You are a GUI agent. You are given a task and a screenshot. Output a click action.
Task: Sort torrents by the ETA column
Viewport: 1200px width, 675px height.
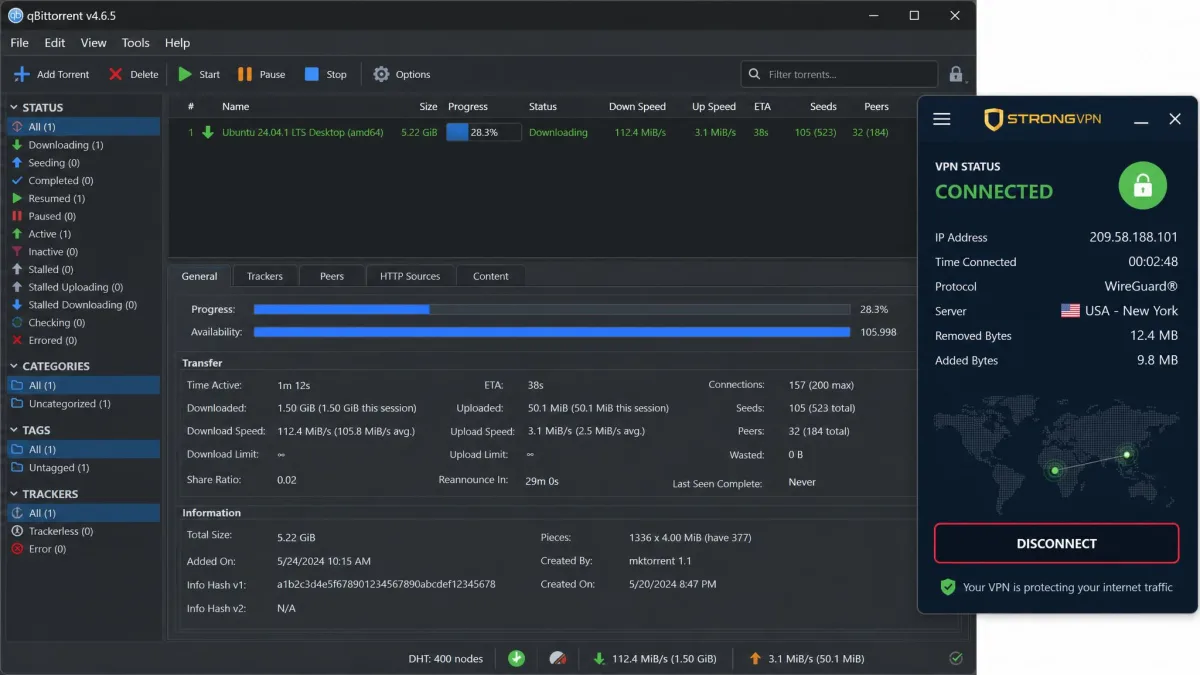pos(762,106)
